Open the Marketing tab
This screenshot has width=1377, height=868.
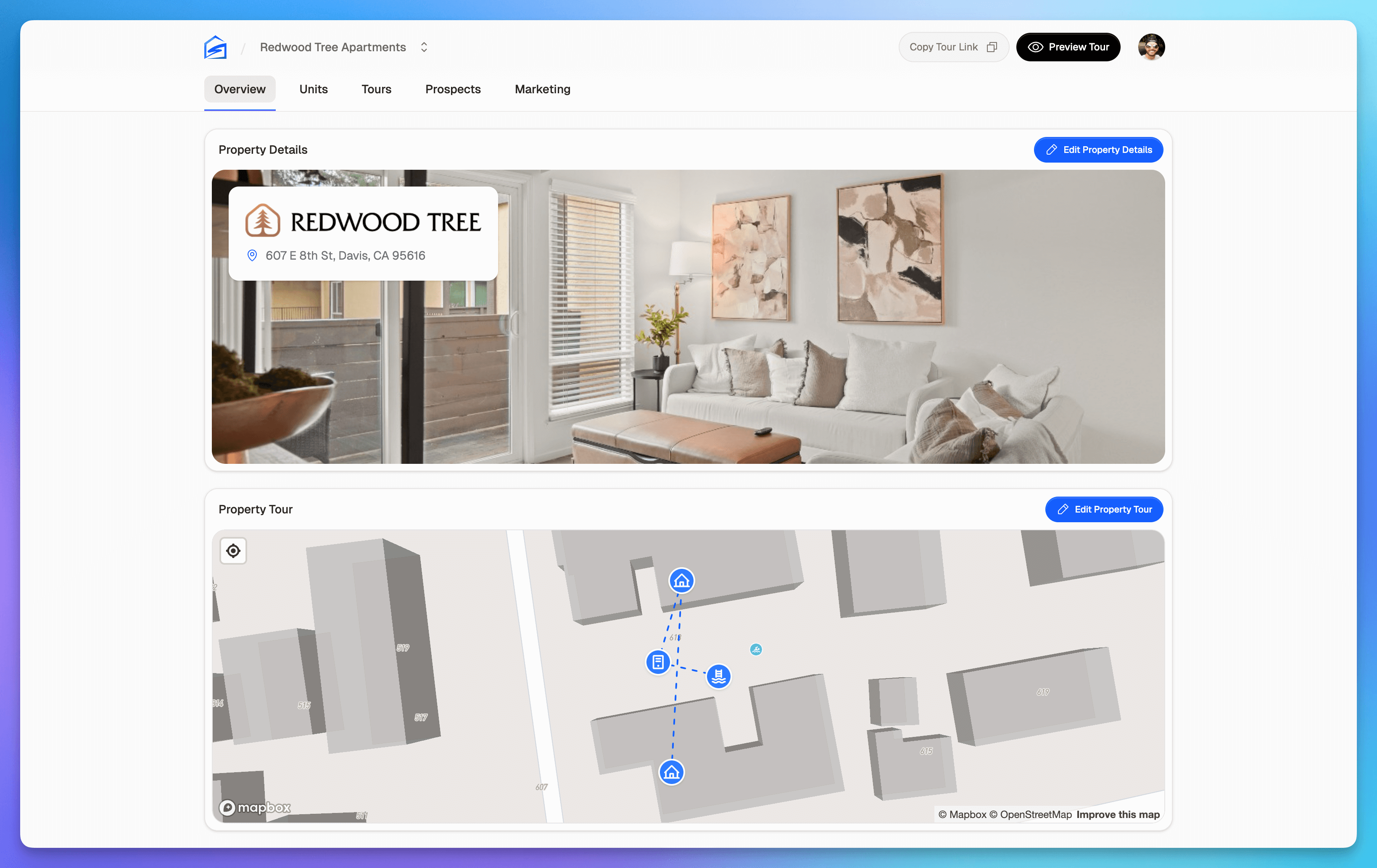pos(542,89)
